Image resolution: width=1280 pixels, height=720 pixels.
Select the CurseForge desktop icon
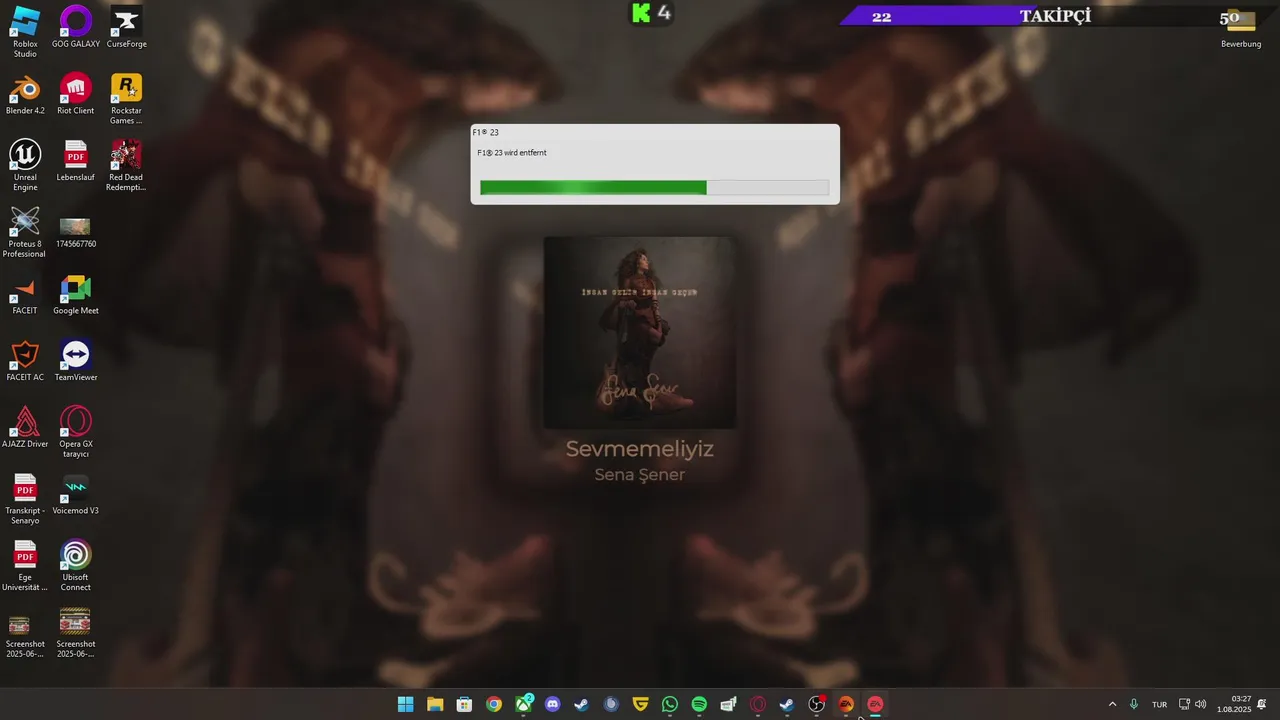click(126, 27)
